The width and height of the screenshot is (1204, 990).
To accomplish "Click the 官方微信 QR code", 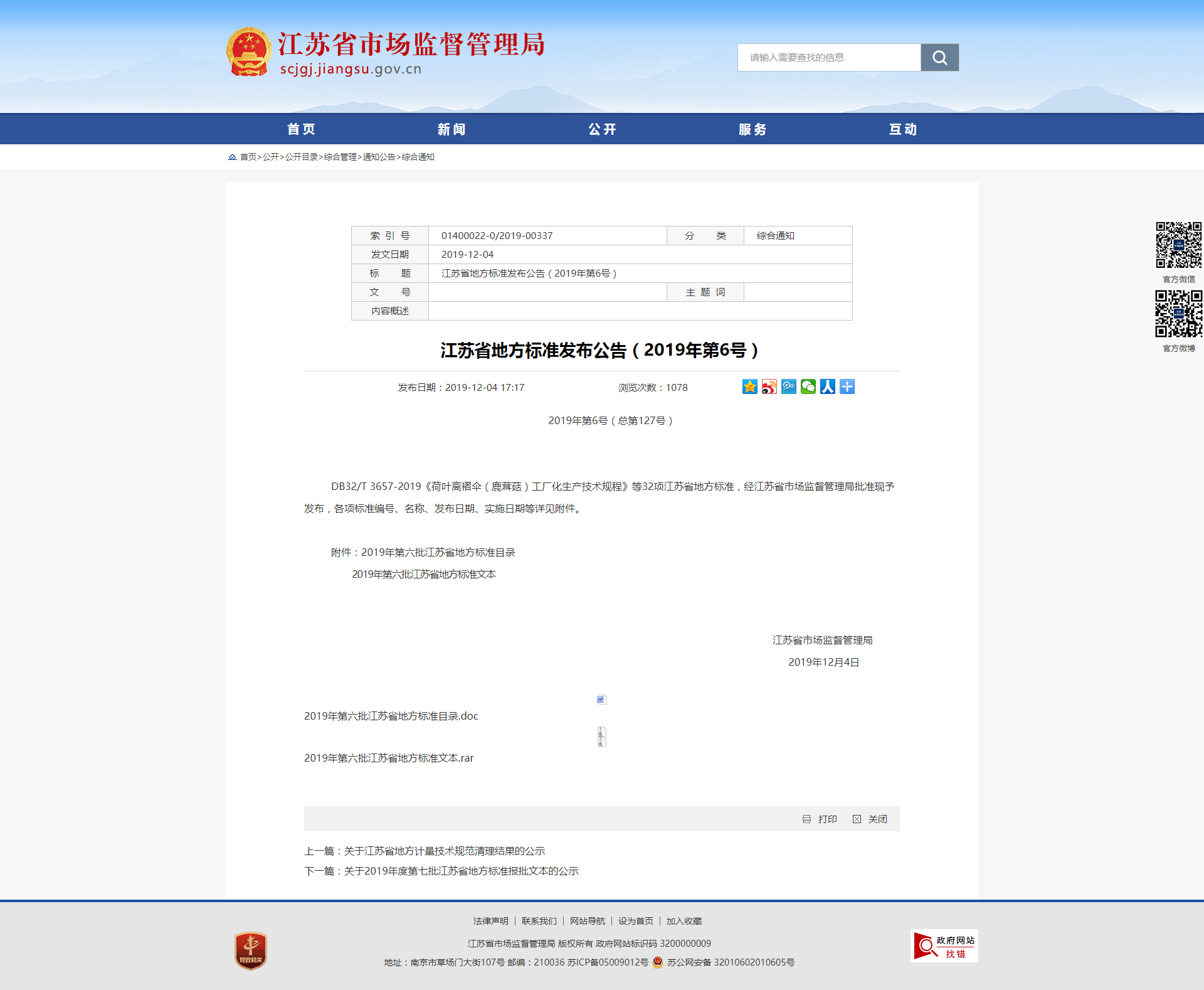I will (x=1178, y=245).
